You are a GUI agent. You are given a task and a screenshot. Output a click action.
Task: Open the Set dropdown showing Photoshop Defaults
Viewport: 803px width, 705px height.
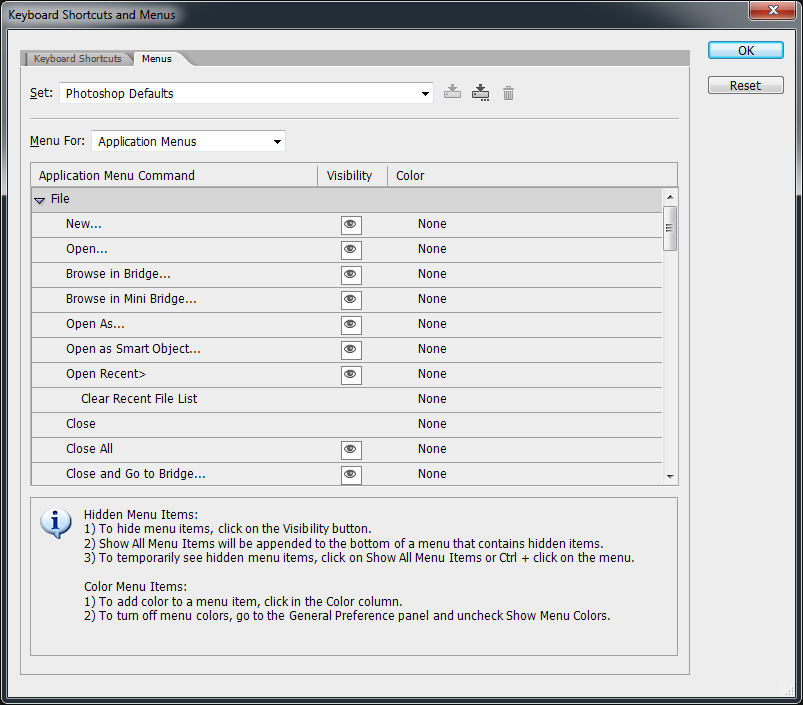(x=246, y=93)
